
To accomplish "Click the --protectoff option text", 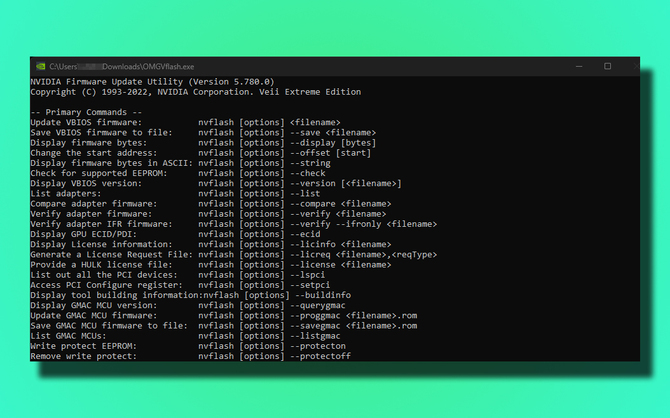I will point(320,356).
